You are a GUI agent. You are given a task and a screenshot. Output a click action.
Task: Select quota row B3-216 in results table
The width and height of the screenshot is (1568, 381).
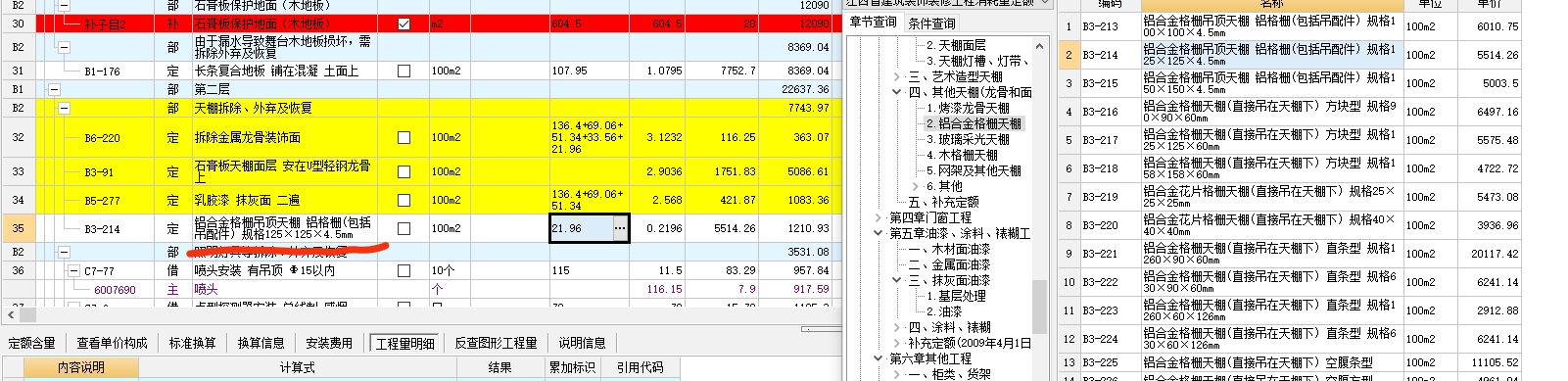click(x=1290, y=112)
